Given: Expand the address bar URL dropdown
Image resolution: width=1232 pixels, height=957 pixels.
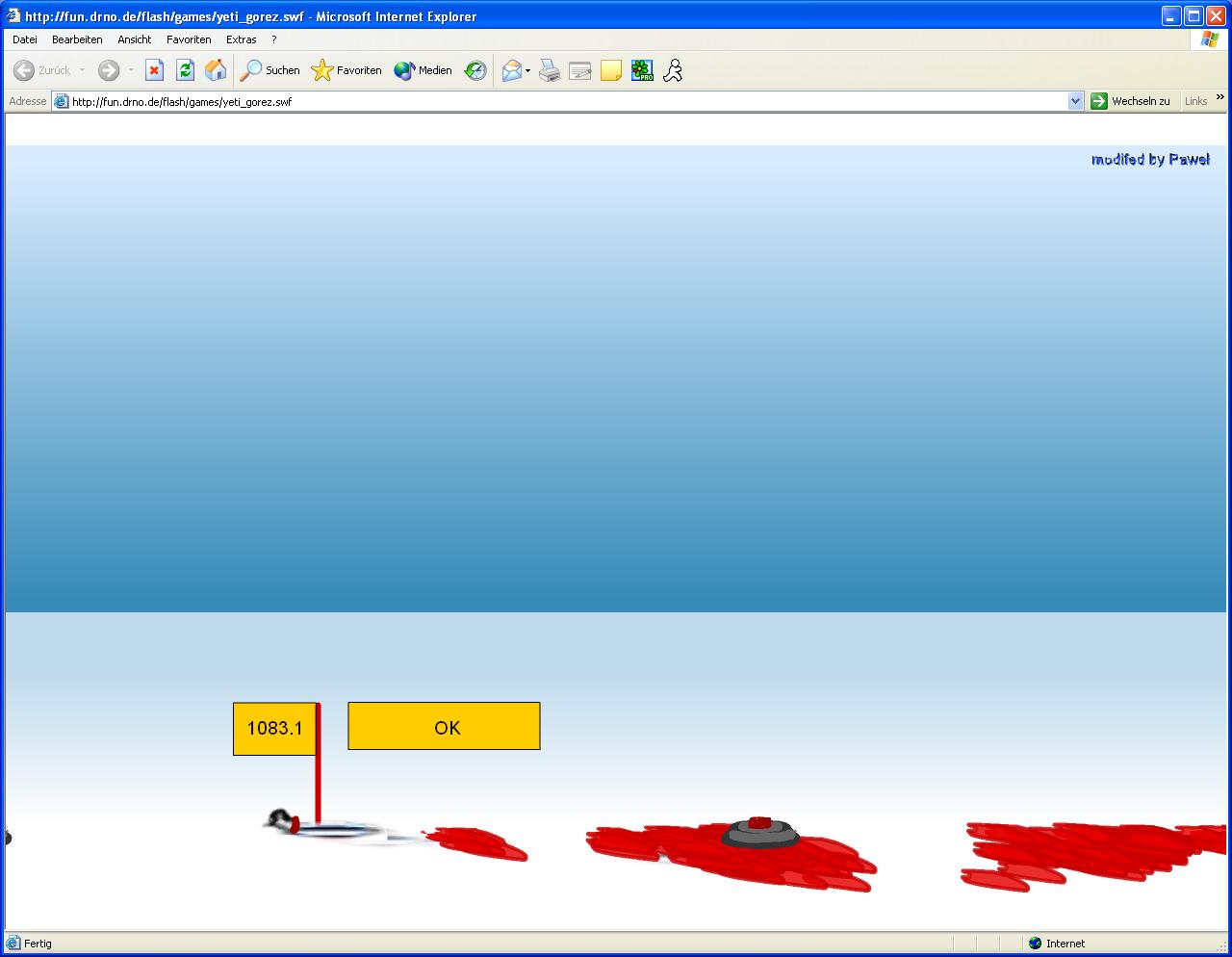Looking at the screenshot, I should point(1076,101).
